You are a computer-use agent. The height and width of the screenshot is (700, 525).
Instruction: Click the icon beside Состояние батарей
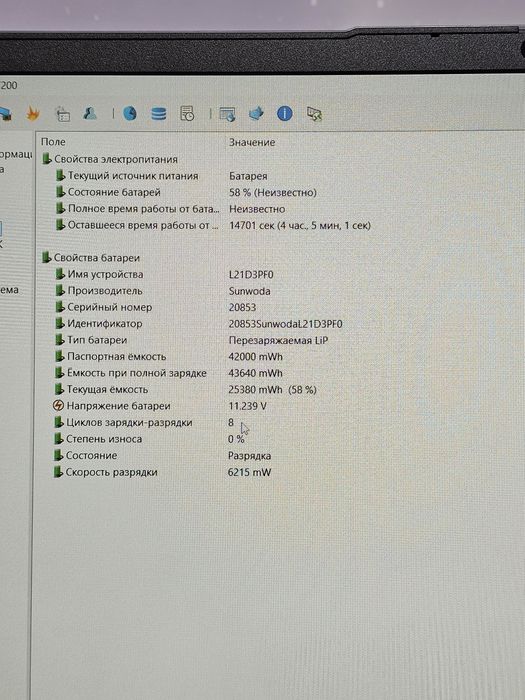point(60,192)
